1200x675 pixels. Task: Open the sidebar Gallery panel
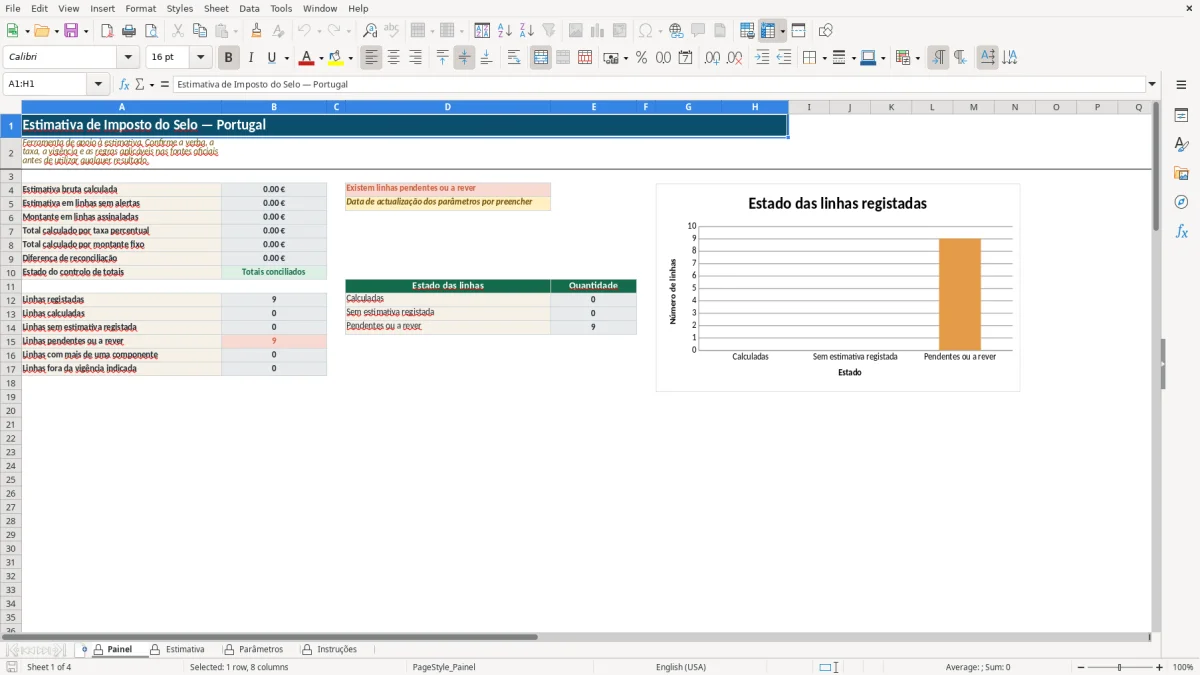click(1181, 173)
